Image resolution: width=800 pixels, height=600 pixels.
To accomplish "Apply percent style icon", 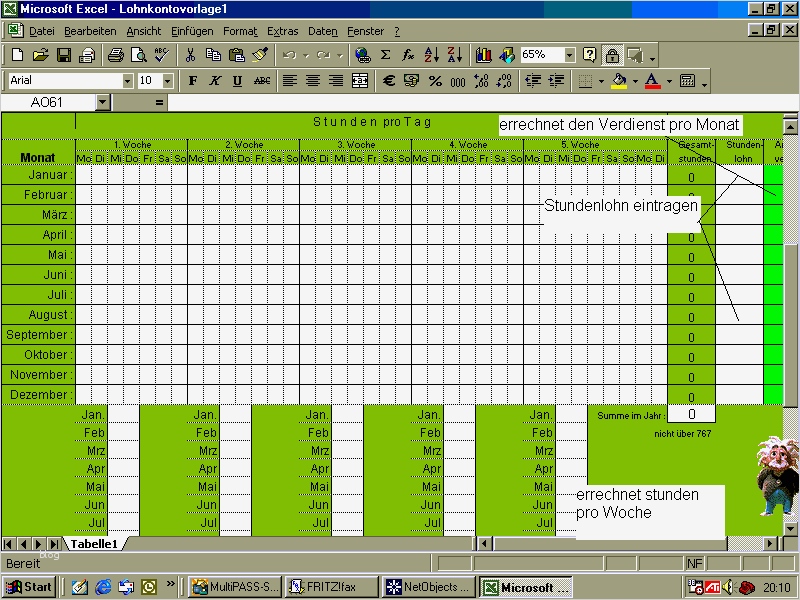I will pyautogui.click(x=435, y=81).
